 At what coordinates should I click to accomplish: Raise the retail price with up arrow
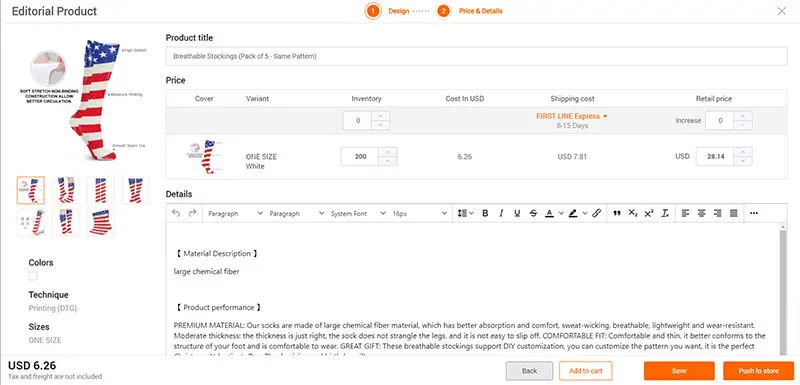[x=743, y=152]
